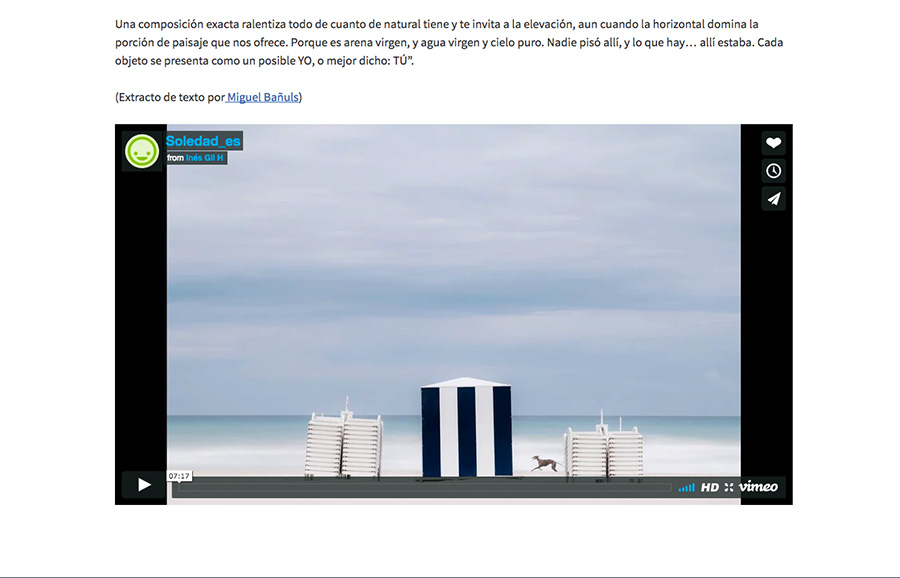Share the video using paper plane icon

(x=773, y=199)
